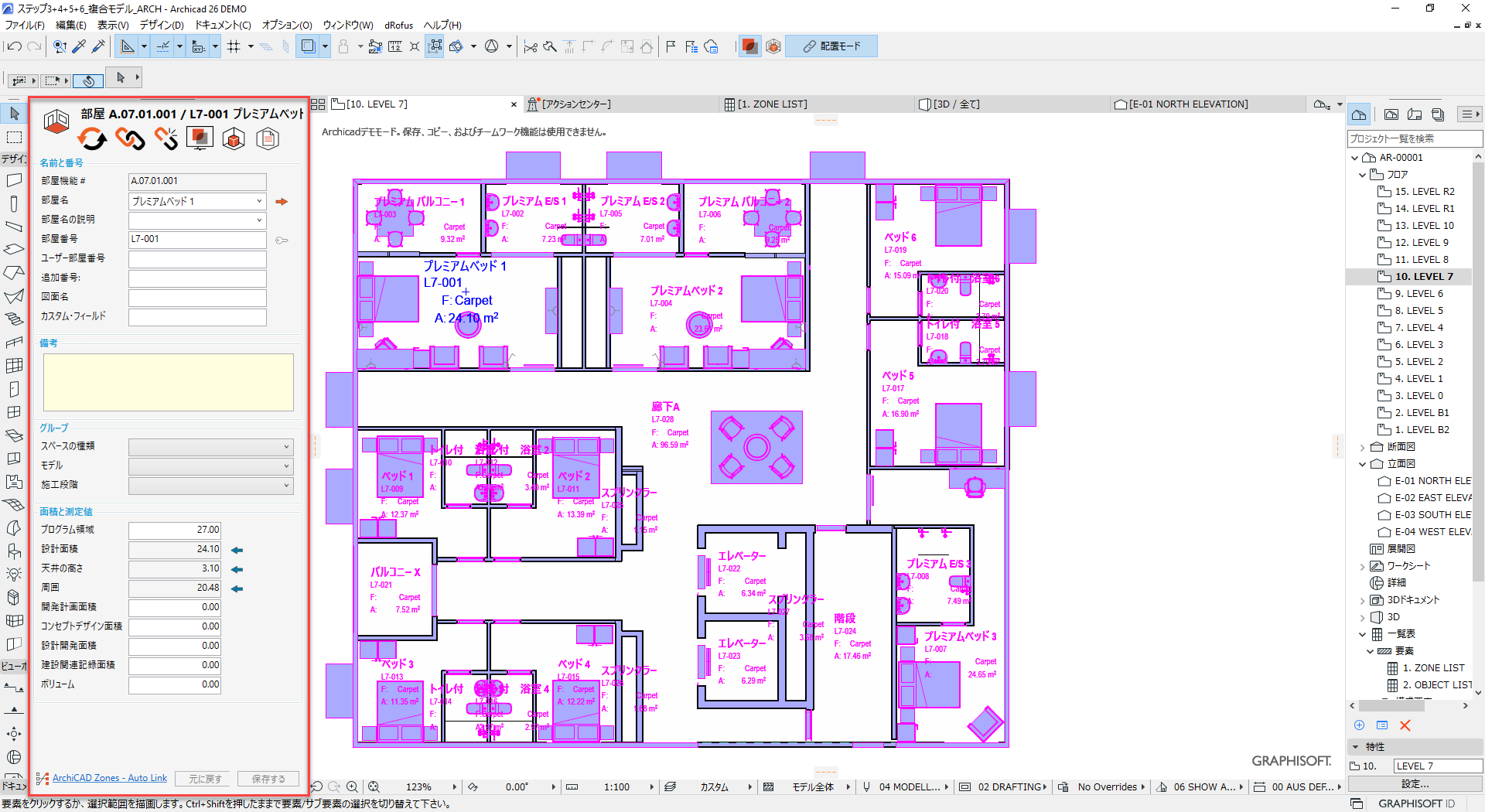Click the orange arrow beside the 部屋名 field
1485x812 pixels.
[x=282, y=202]
